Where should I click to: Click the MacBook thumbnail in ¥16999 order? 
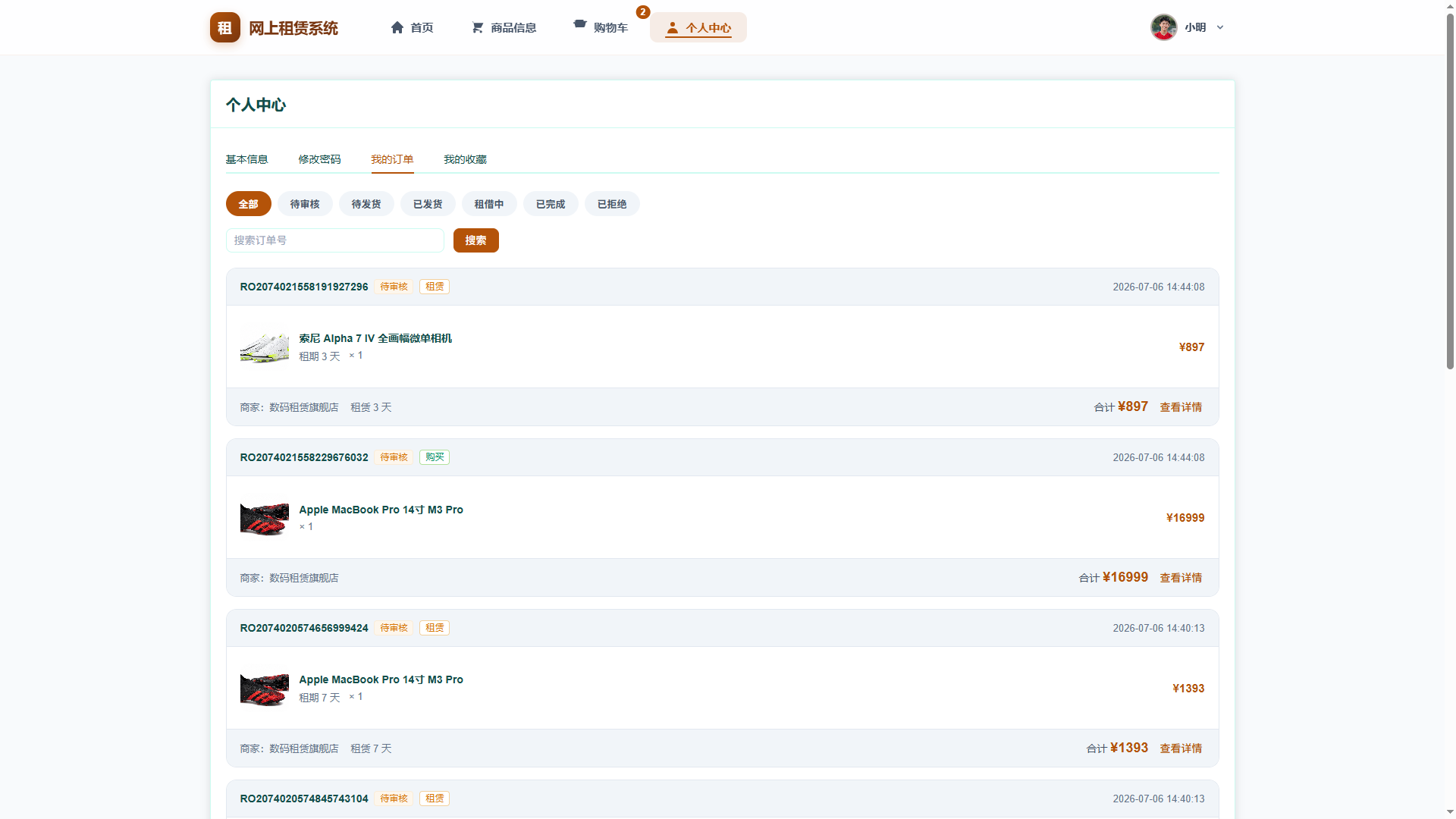pos(265,518)
